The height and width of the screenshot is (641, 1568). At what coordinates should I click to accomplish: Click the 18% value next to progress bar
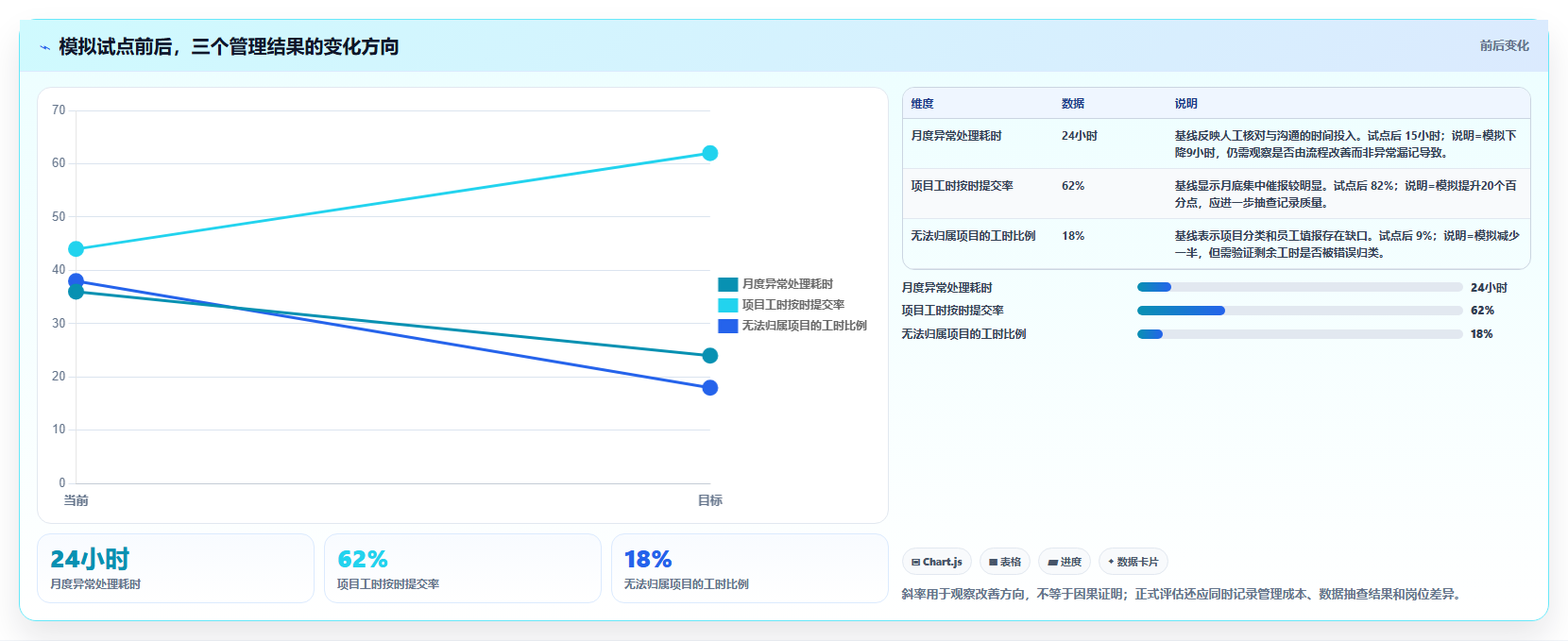(1482, 334)
